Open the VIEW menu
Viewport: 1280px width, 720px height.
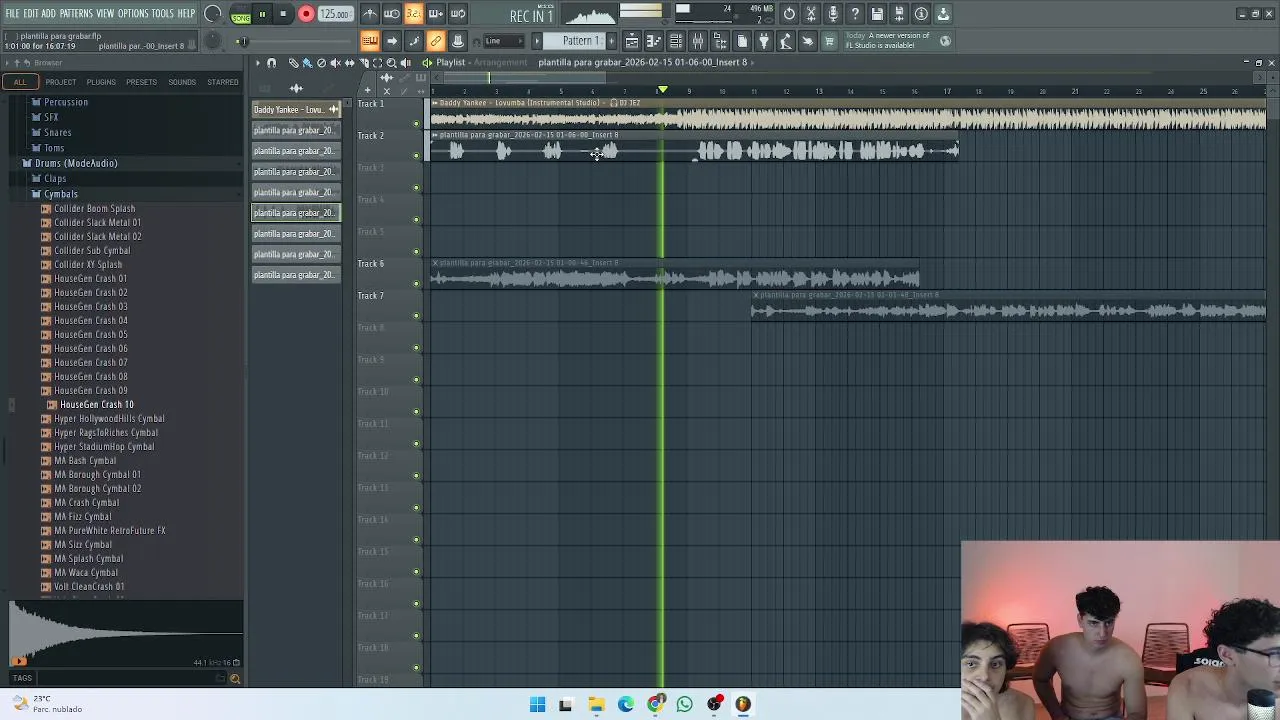(105, 13)
